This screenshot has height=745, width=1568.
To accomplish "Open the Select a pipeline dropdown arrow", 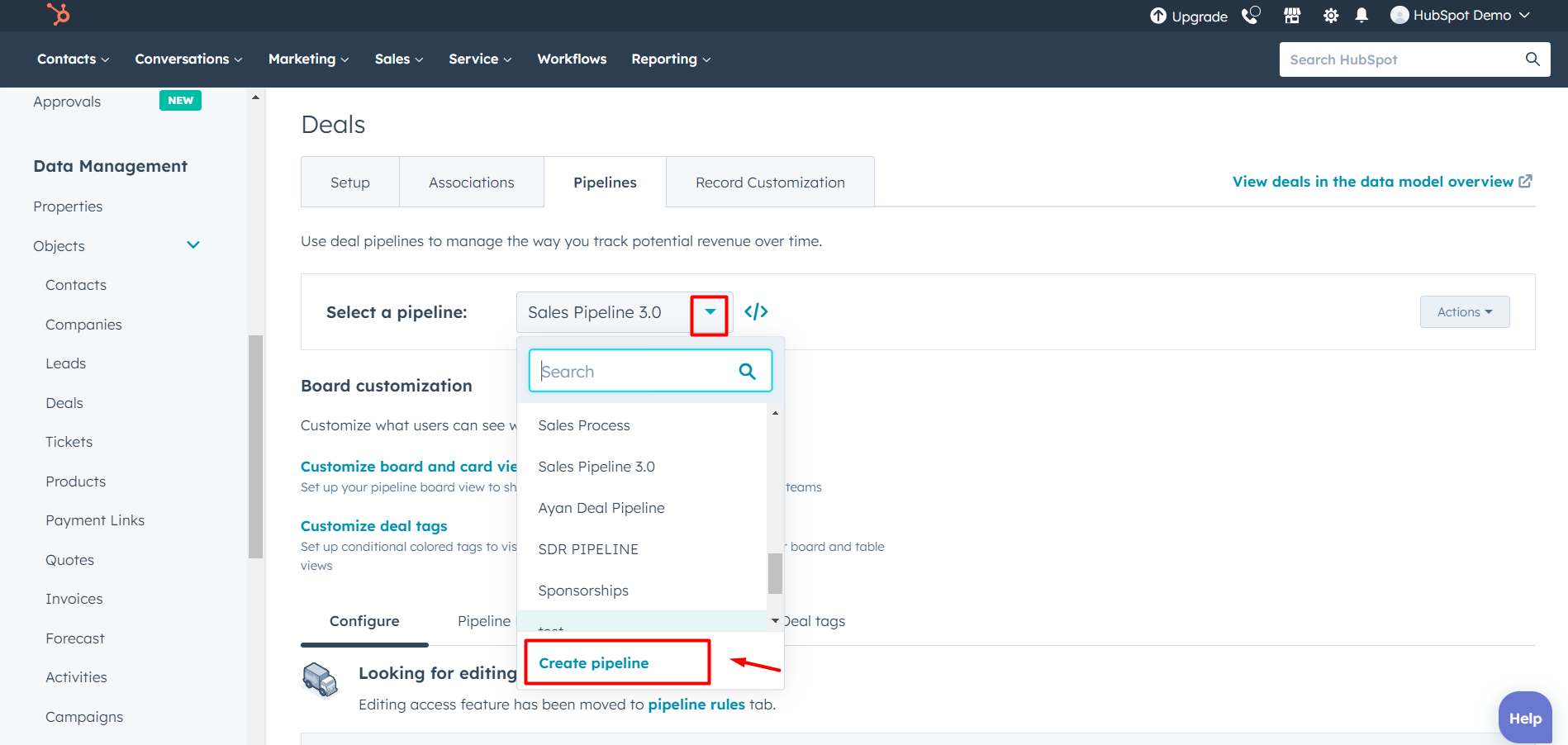I will 709,313.
